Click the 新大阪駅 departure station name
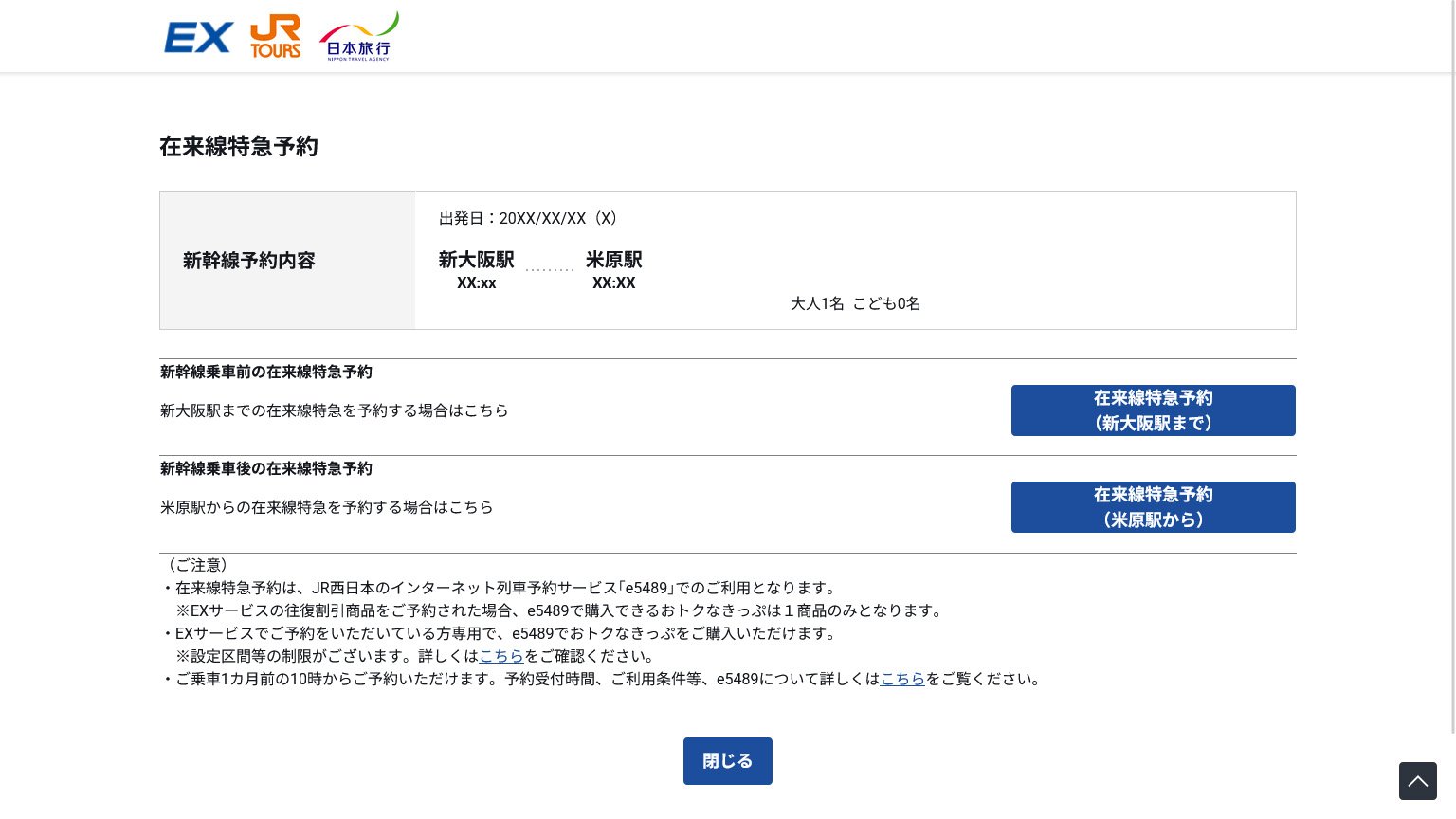Screen dimensions: 1456x819 click(476, 260)
